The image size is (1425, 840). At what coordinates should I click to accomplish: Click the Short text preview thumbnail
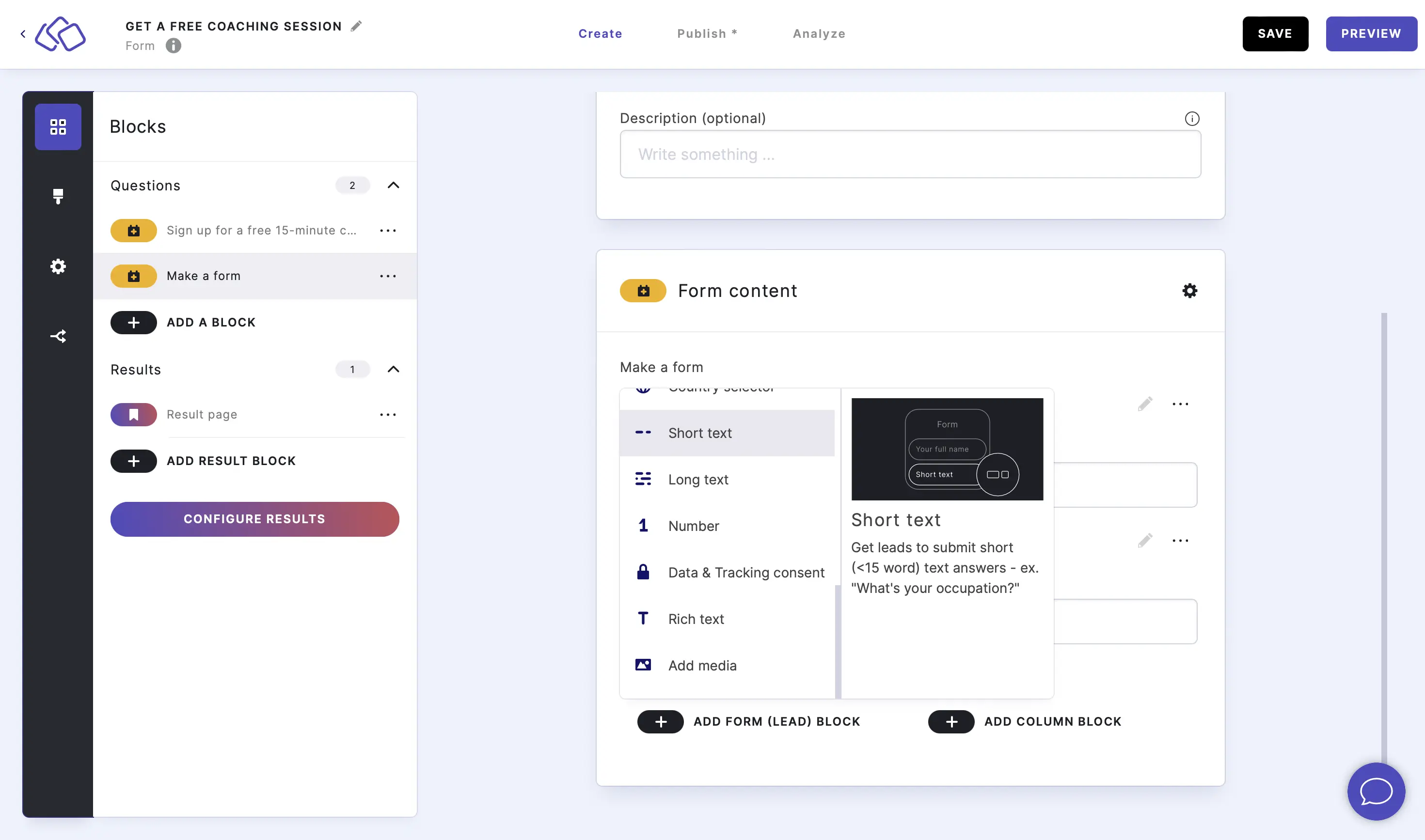tap(948, 448)
